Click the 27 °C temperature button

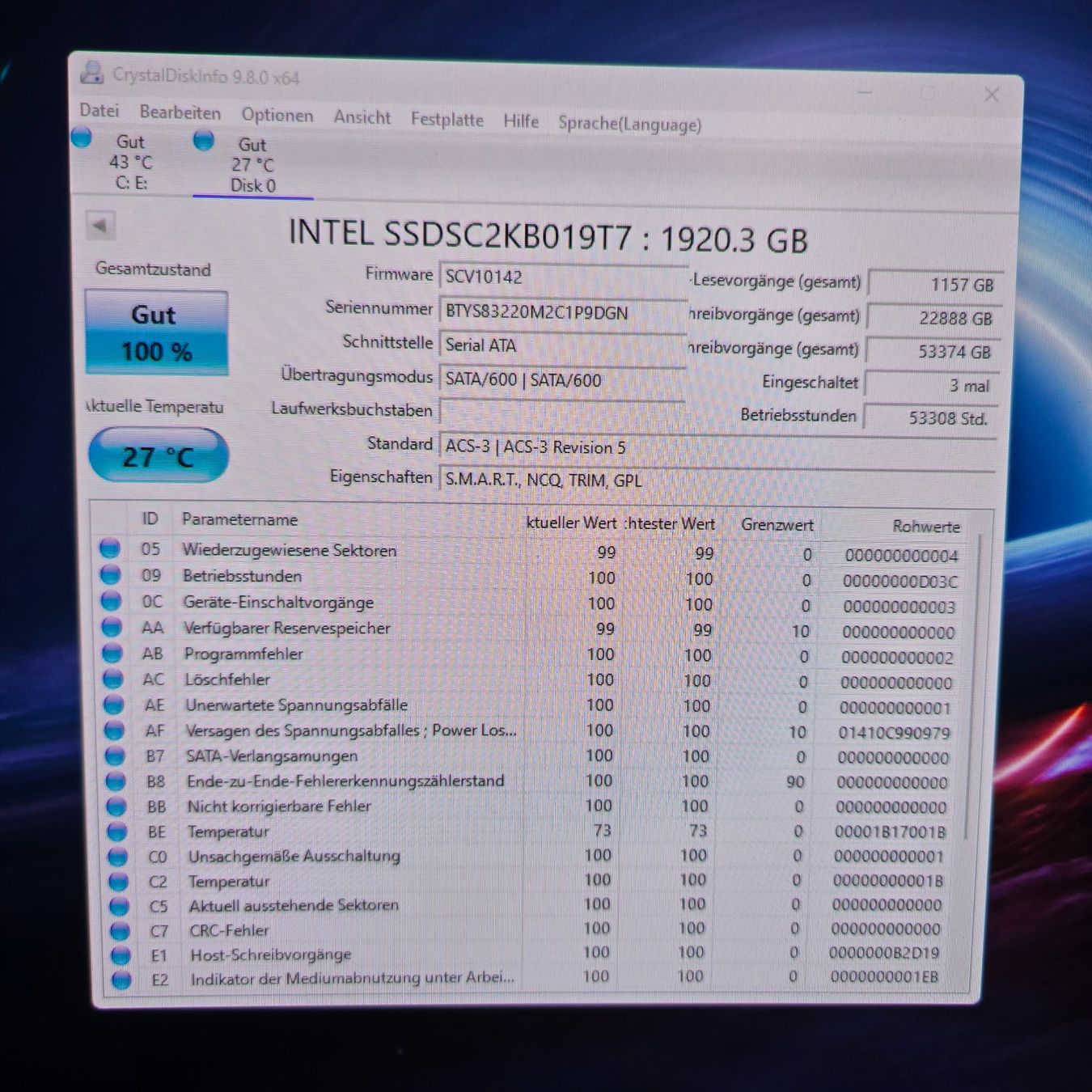pos(158,455)
